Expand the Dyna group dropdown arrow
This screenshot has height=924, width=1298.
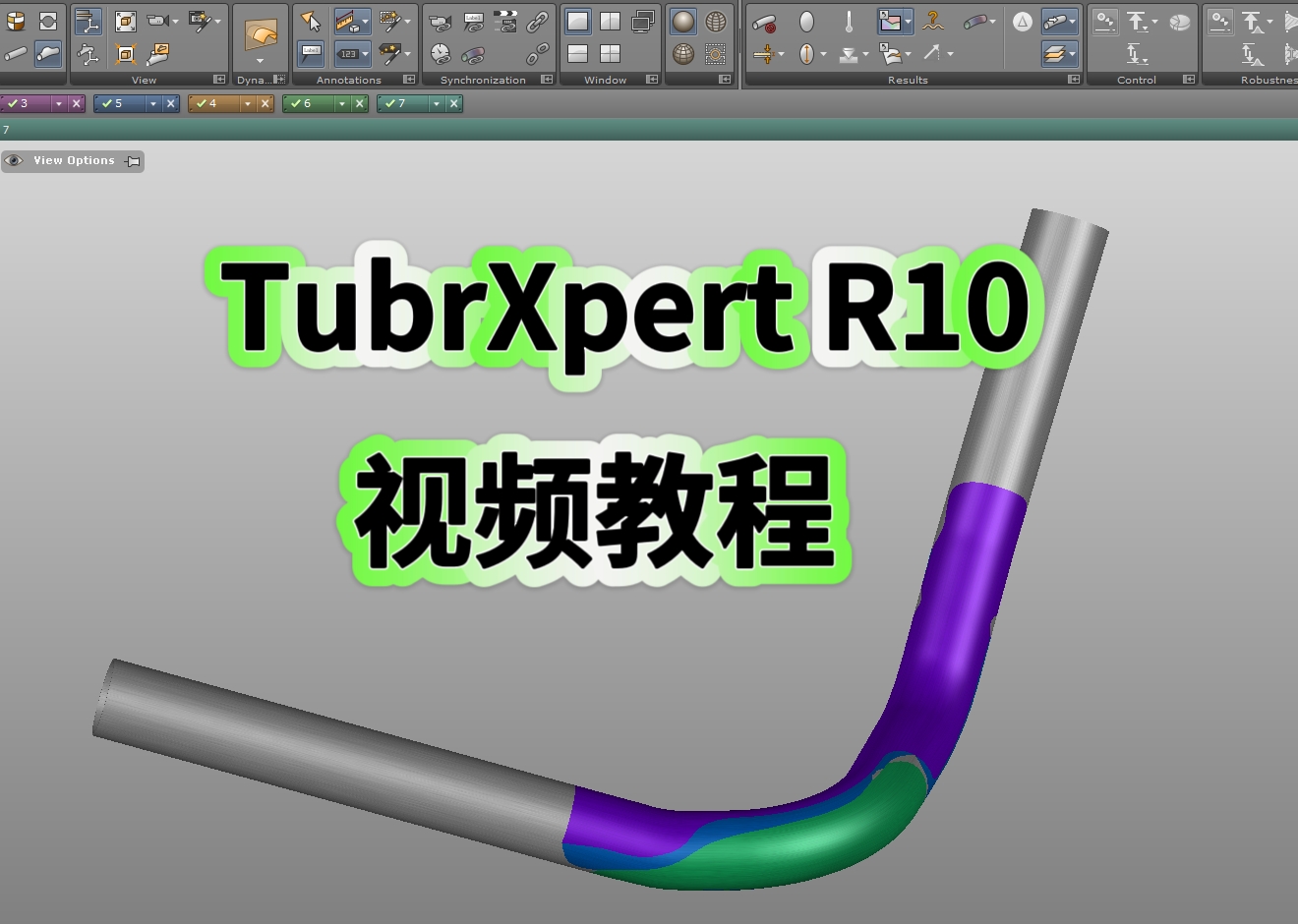(261, 62)
